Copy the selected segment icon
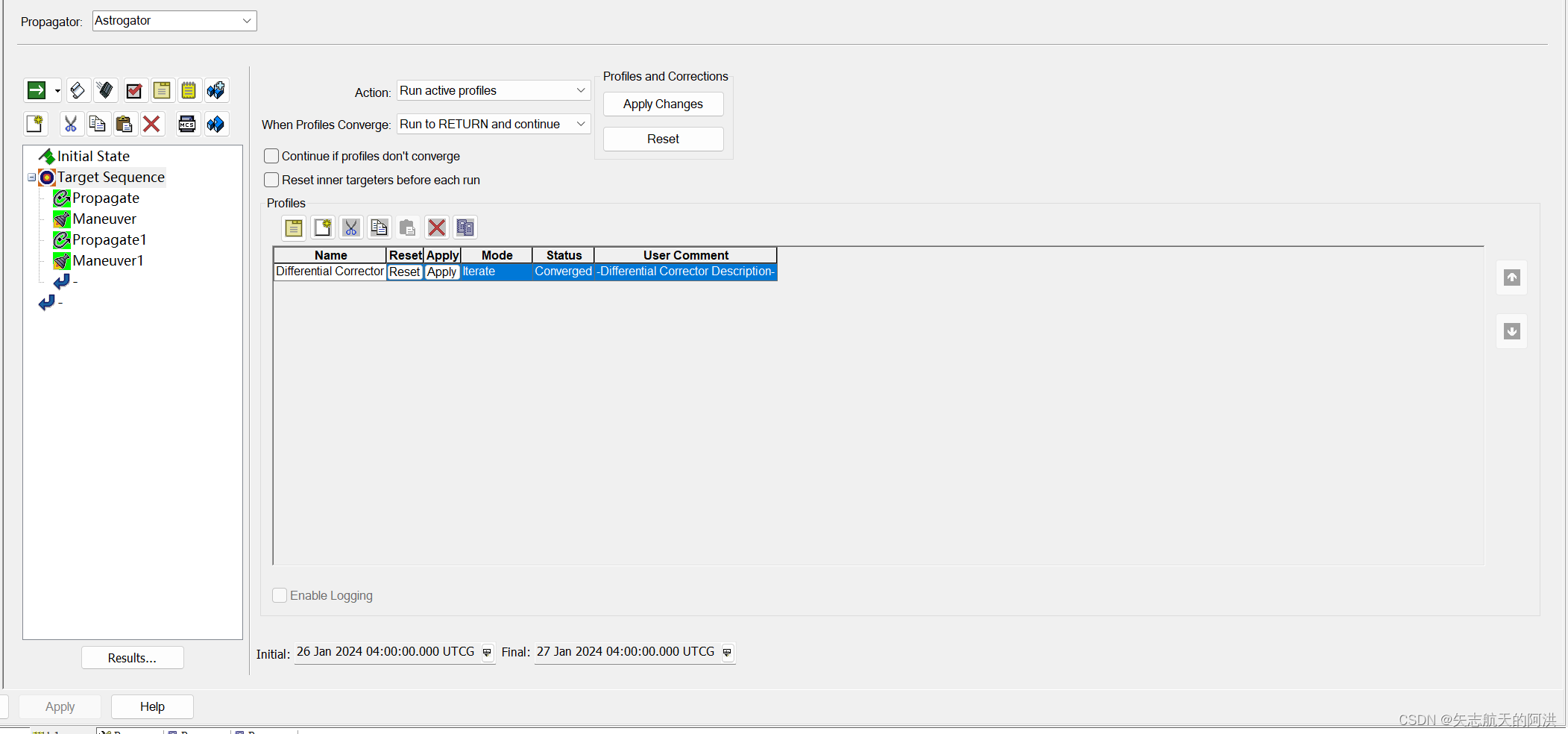The height and width of the screenshot is (734, 1568). point(98,124)
